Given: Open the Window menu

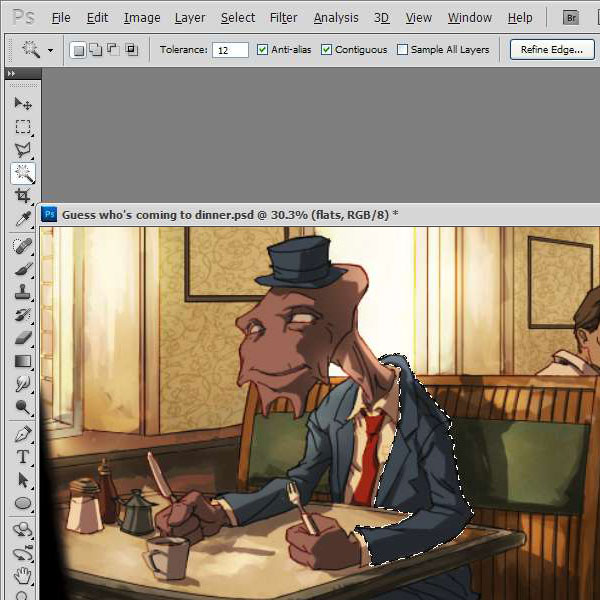Looking at the screenshot, I should pyautogui.click(x=470, y=18).
